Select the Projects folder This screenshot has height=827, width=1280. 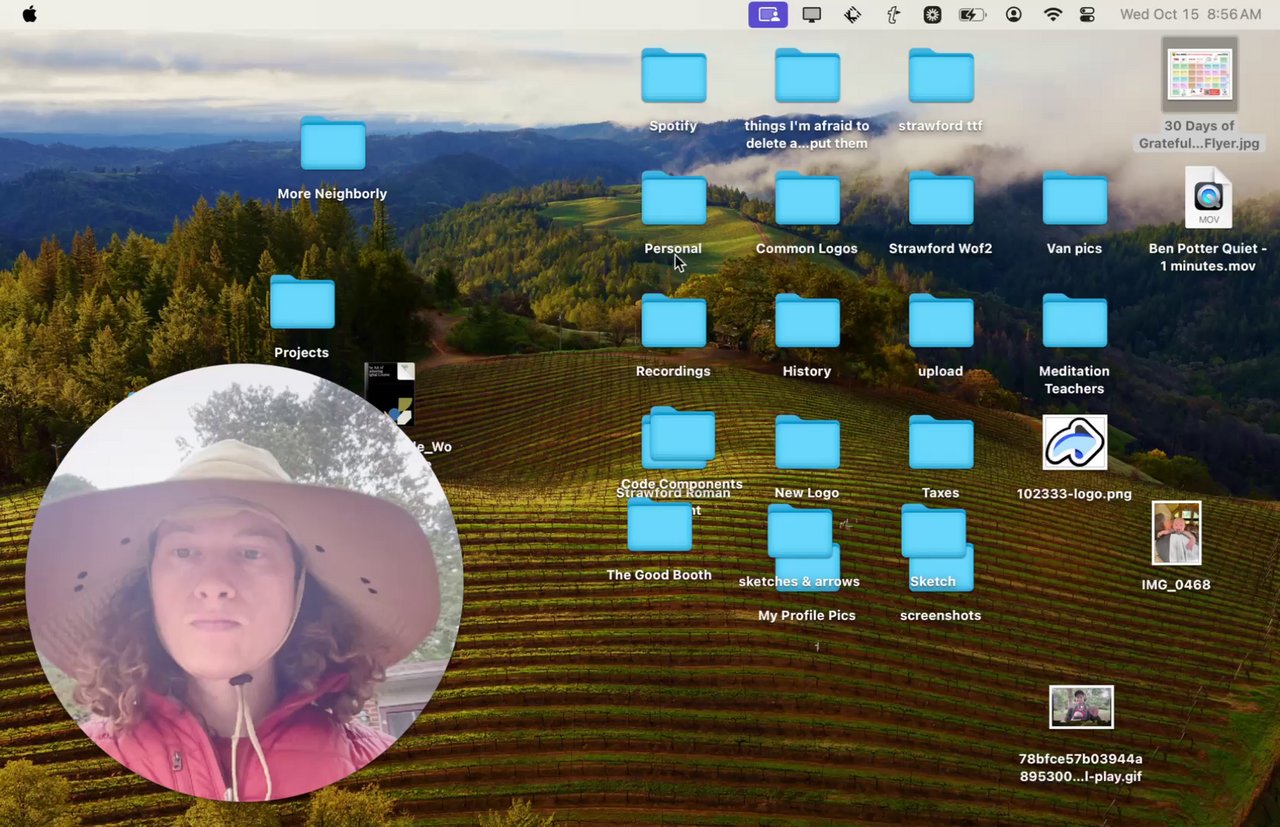click(x=302, y=302)
